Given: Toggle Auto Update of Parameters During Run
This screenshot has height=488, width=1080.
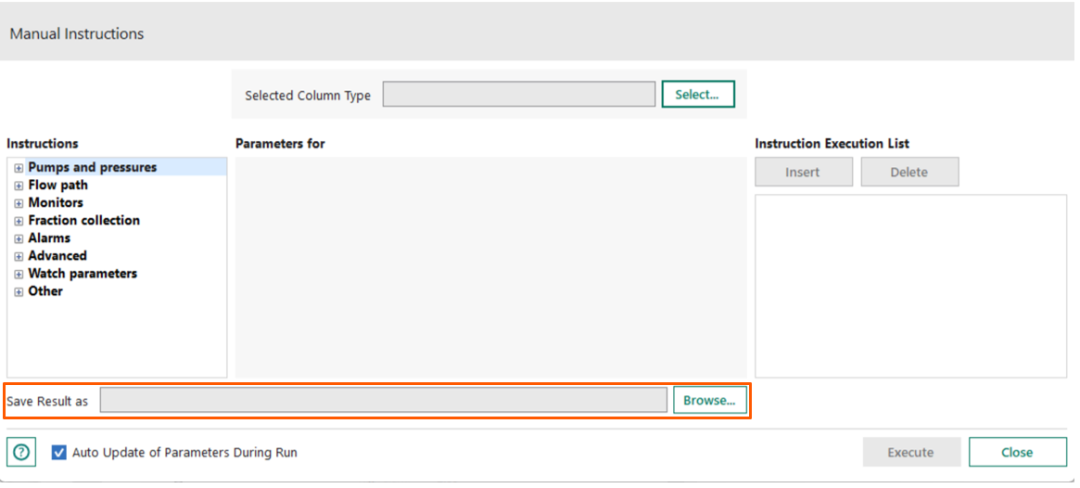Looking at the screenshot, I should coord(60,452).
